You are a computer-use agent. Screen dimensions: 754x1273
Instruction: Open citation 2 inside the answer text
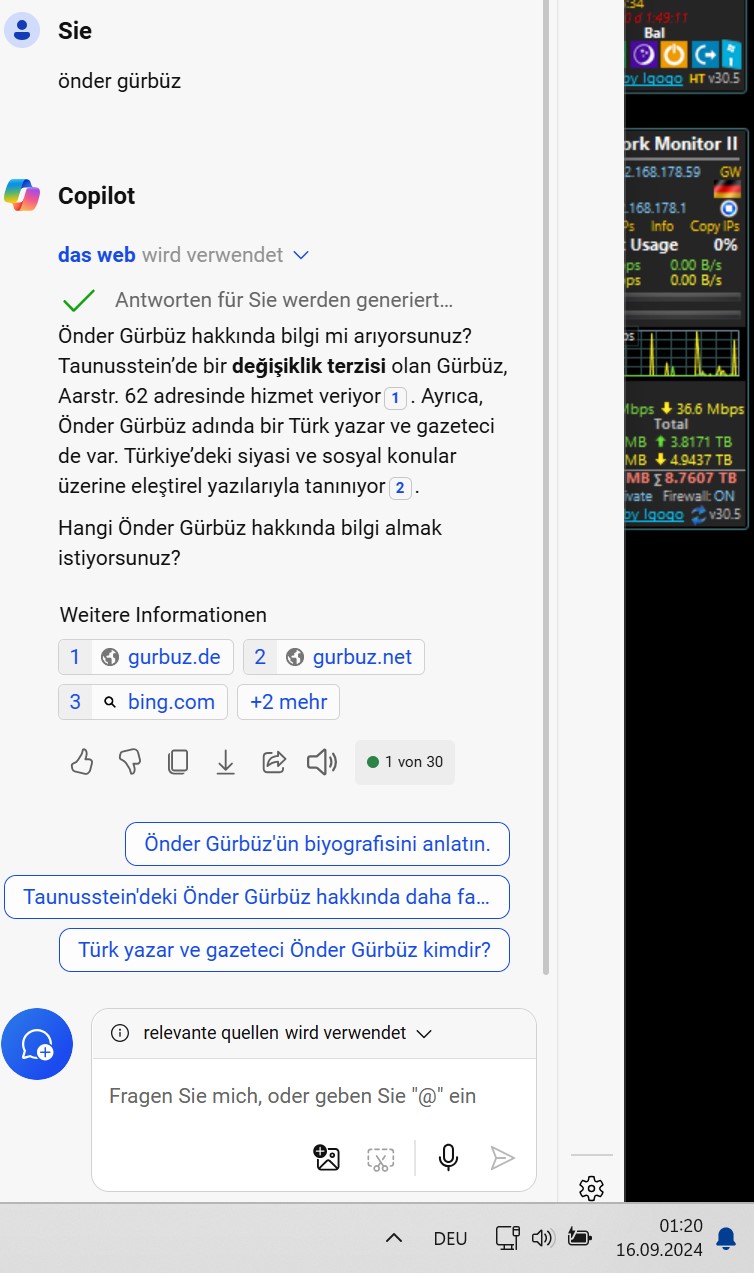point(400,488)
